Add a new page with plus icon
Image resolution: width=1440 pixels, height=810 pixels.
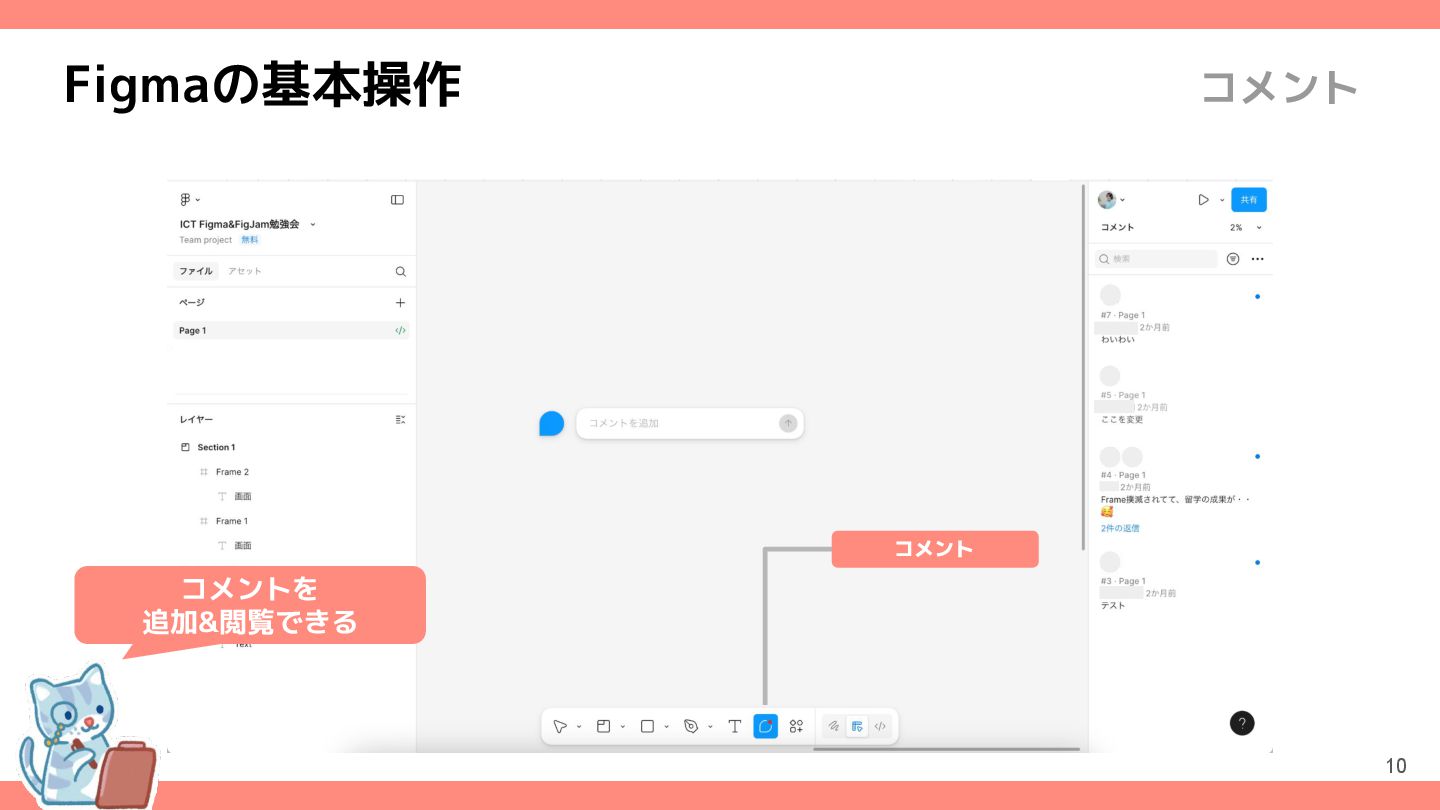400,303
